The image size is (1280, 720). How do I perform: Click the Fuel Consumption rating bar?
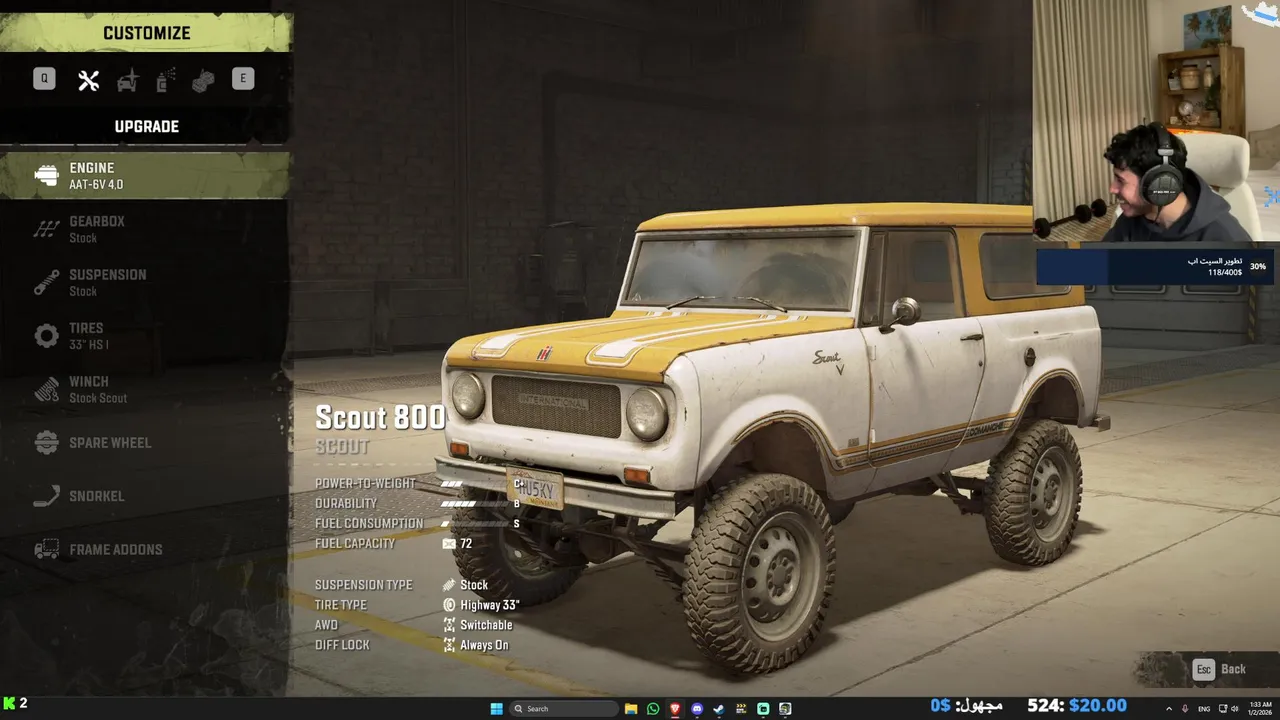(x=475, y=524)
